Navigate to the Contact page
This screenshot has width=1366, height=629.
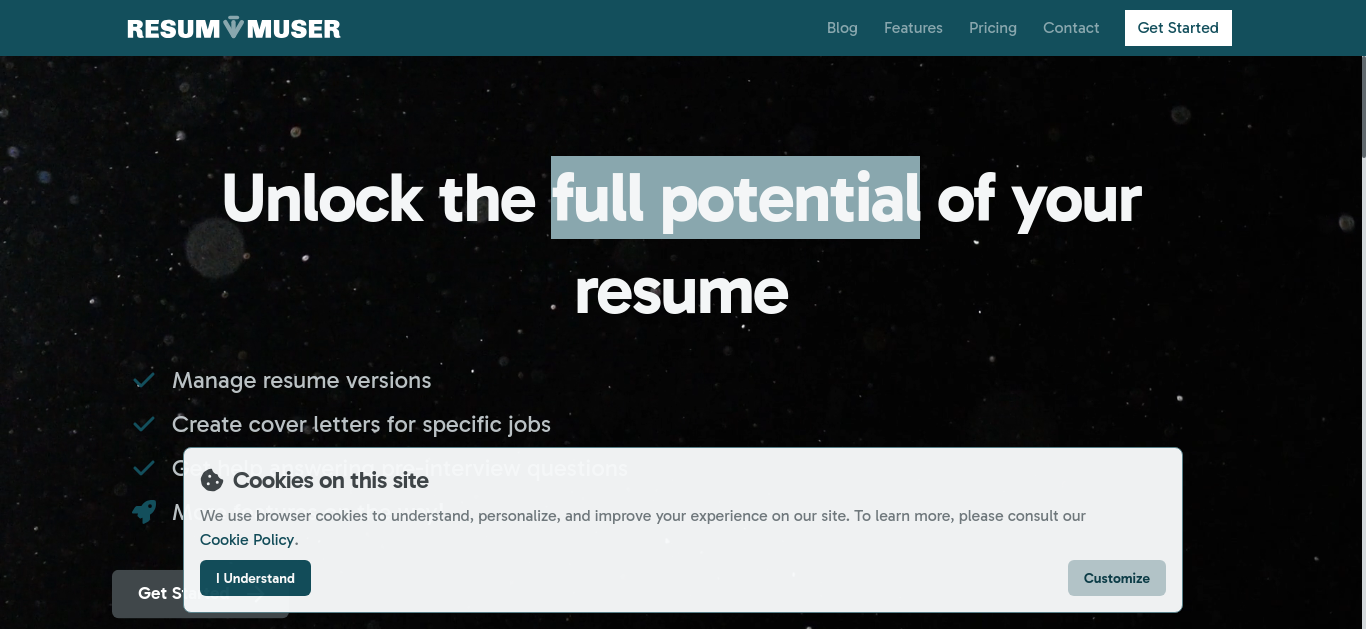[x=1071, y=28]
